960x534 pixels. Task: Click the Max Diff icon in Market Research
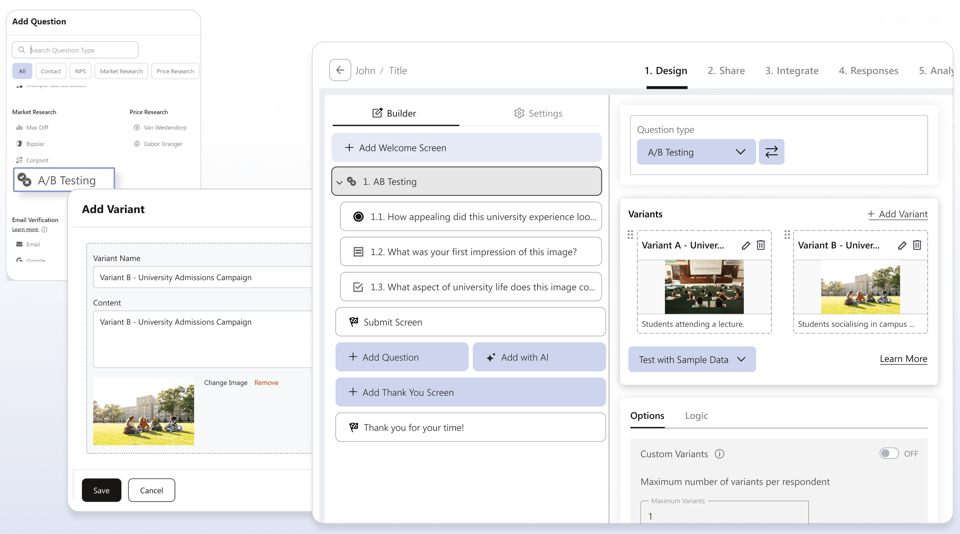[19, 127]
